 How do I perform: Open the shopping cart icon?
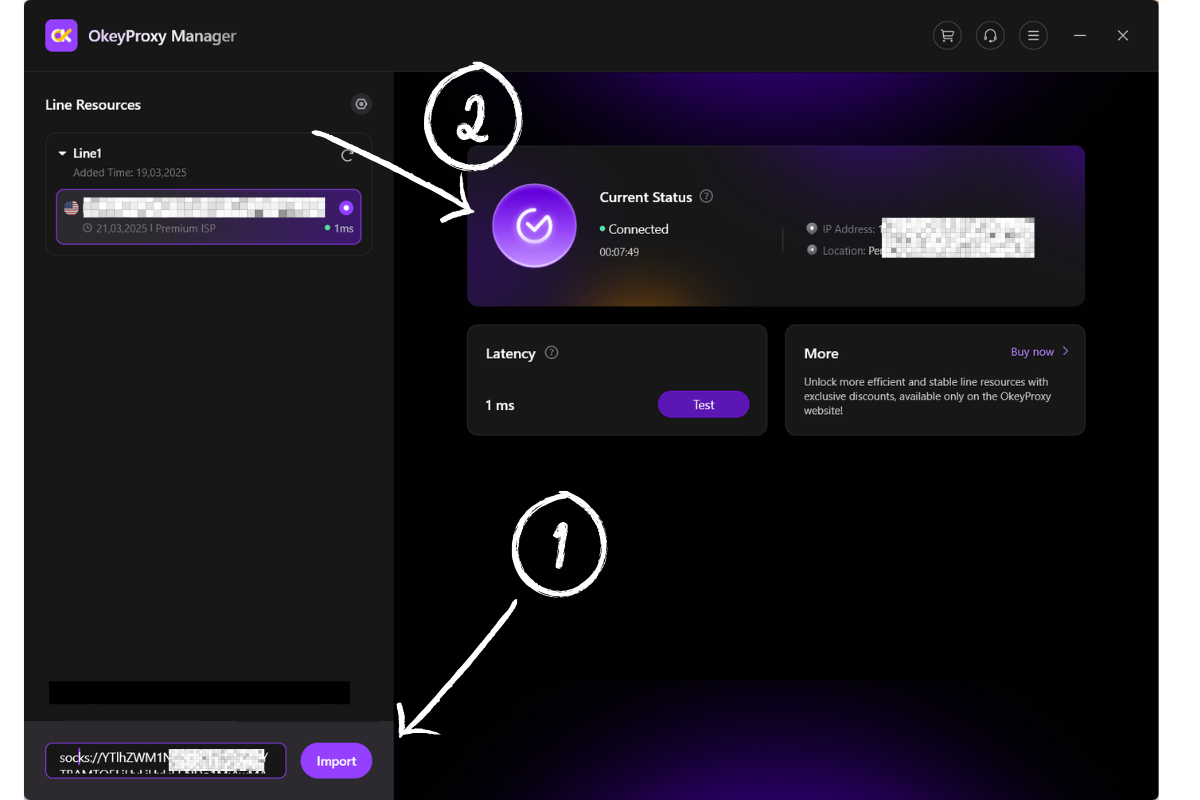pos(947,36)
